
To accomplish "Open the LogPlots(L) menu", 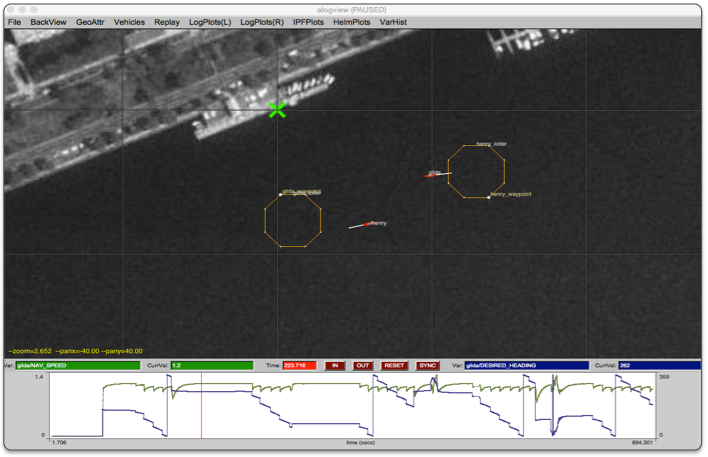I will [x=211, y=21].
